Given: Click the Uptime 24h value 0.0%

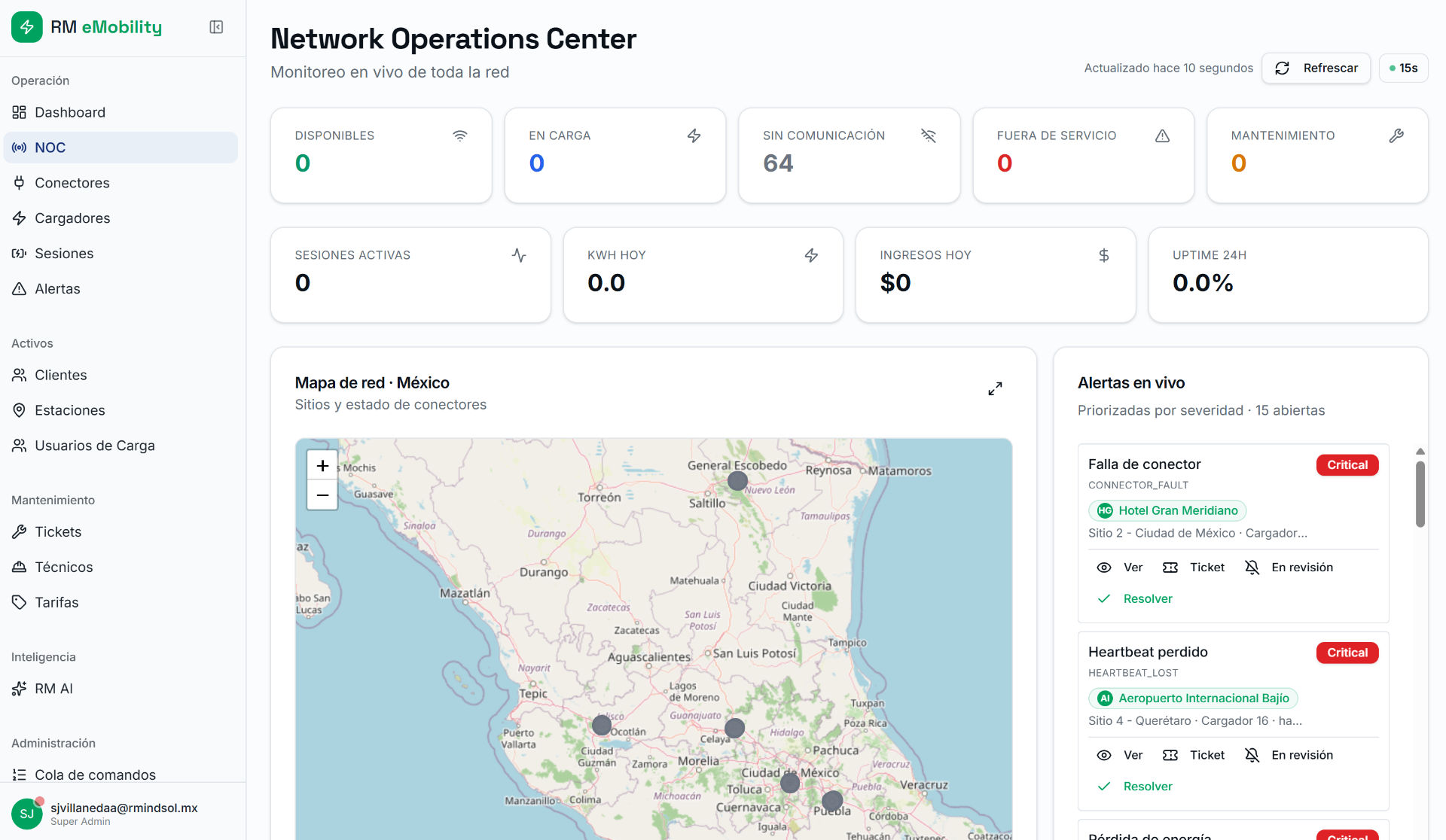Looking at the screenshot, I should 1203,283.
